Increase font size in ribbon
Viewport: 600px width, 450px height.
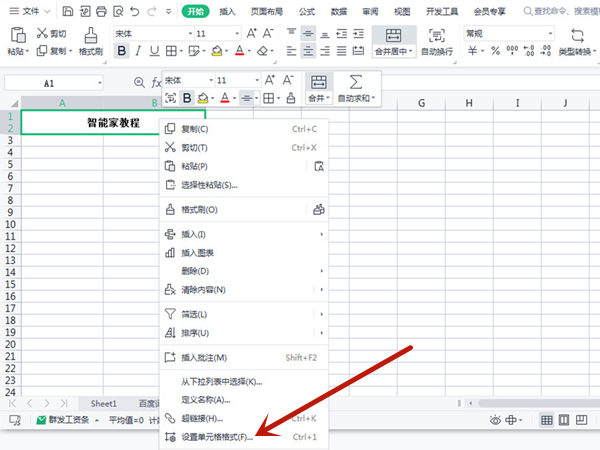[251, 33]
